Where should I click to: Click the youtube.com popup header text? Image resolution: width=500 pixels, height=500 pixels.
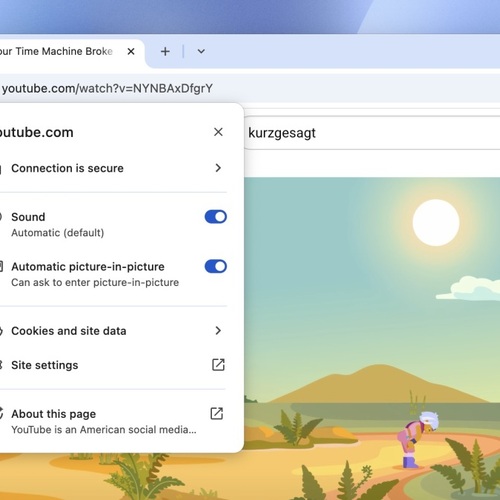tap(36, 132)
